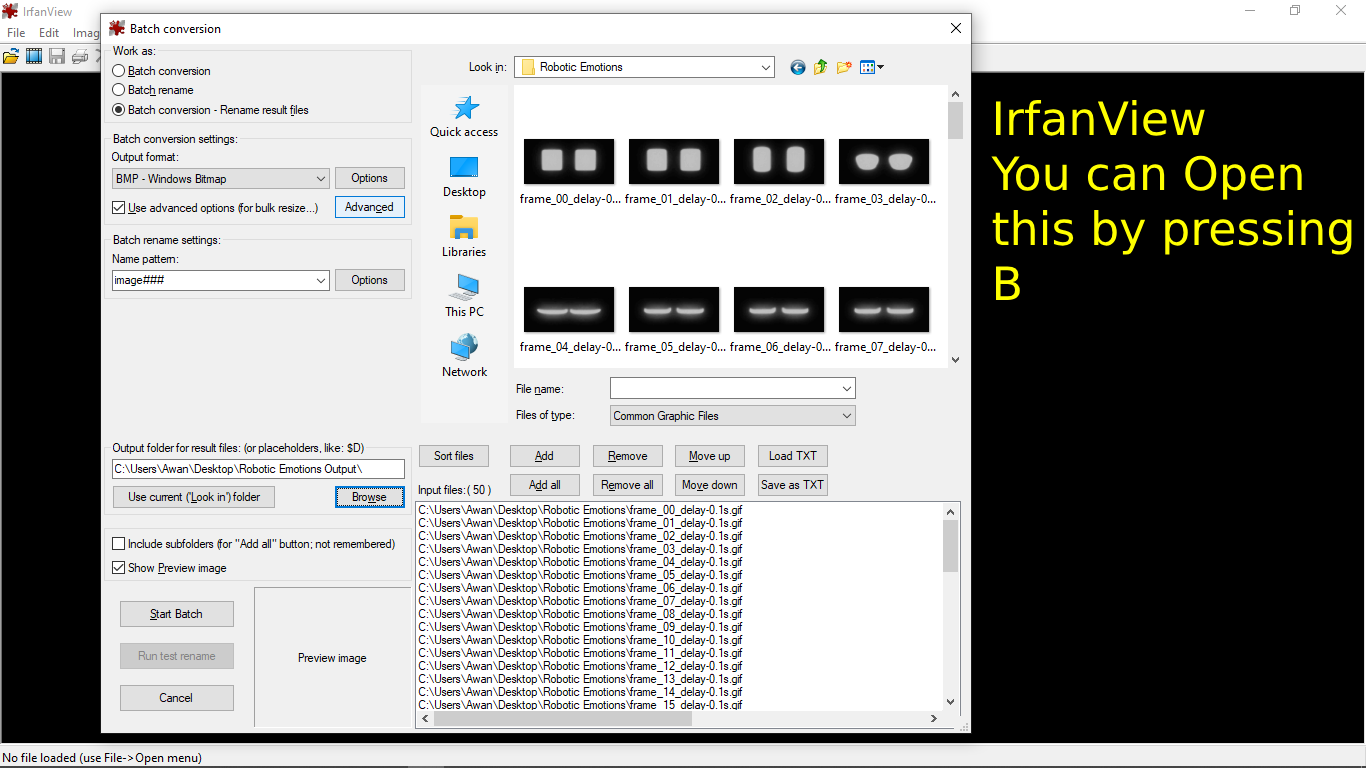Expand the Name pattern combo box
The image size is (1366, 768).
[321, 281]
